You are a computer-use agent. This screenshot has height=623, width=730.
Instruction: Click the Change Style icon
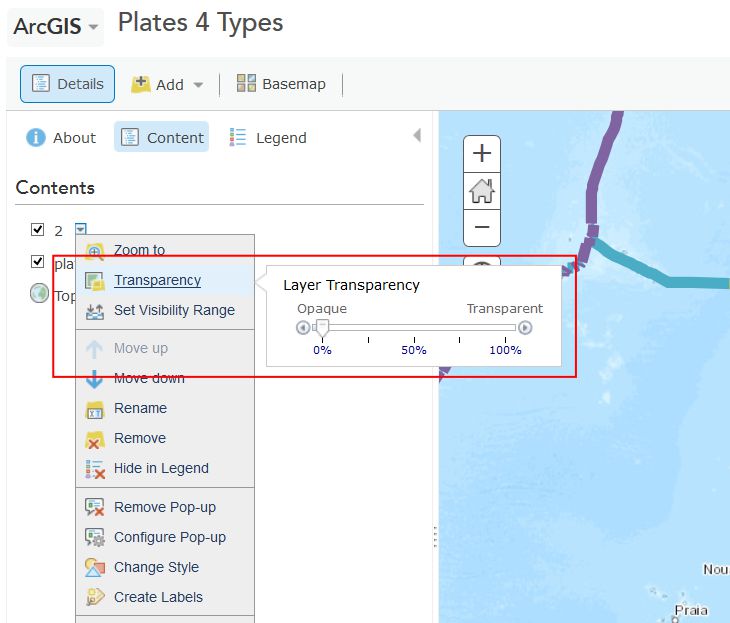pos(95,568)
